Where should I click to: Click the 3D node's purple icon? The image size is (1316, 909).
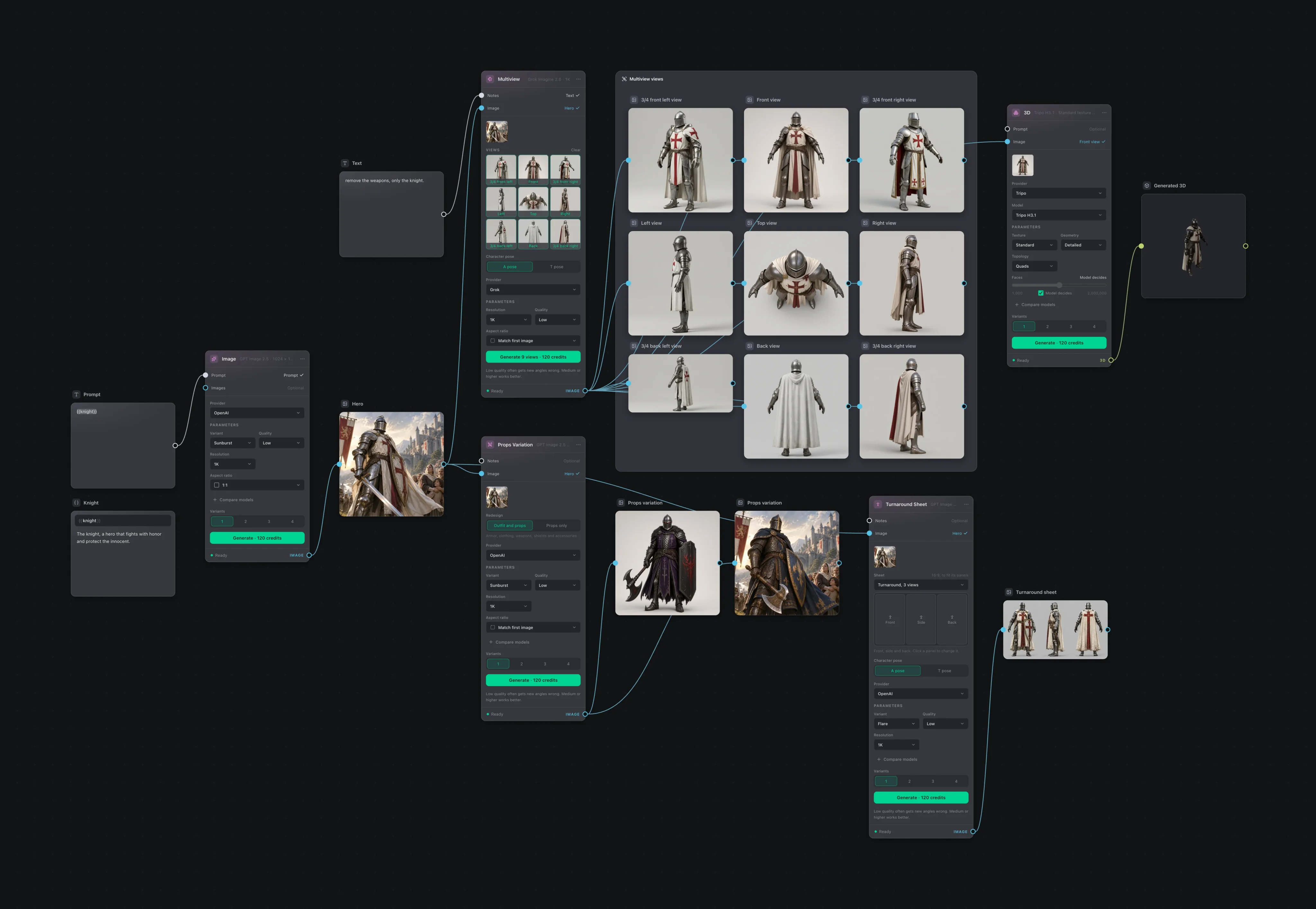[x=1016, y=113]
